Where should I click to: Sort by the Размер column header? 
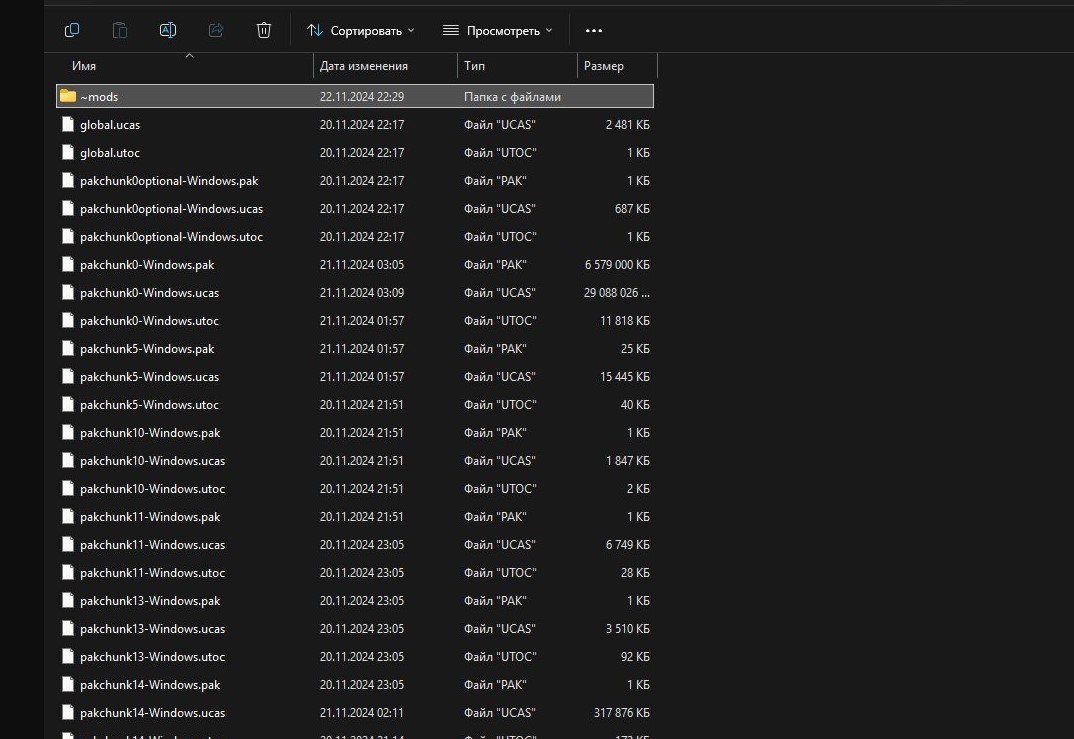pos(604,66)
